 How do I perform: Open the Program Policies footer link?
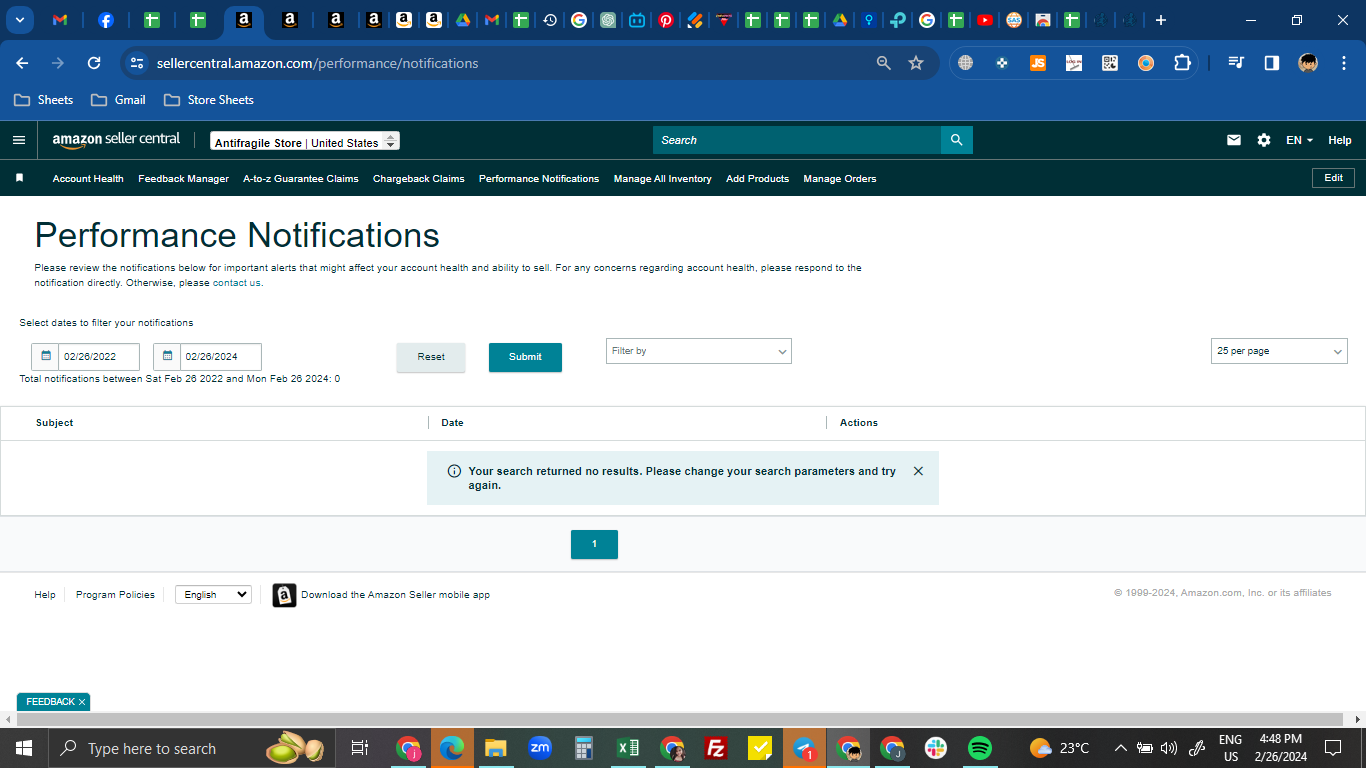115,595
